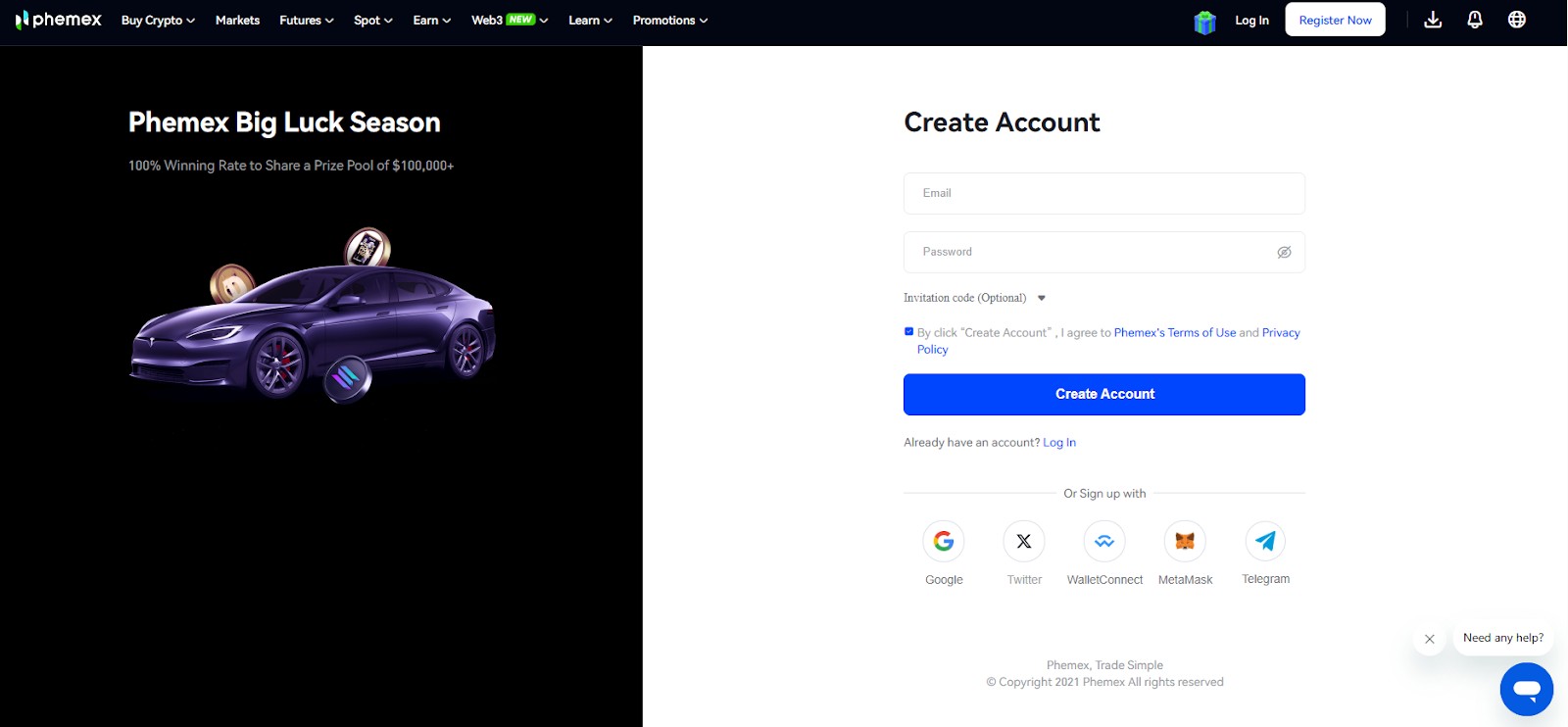This screenshot has height=727, width=1568.
Task: Click the Register Now button
Action: (x=1335, y=20)
